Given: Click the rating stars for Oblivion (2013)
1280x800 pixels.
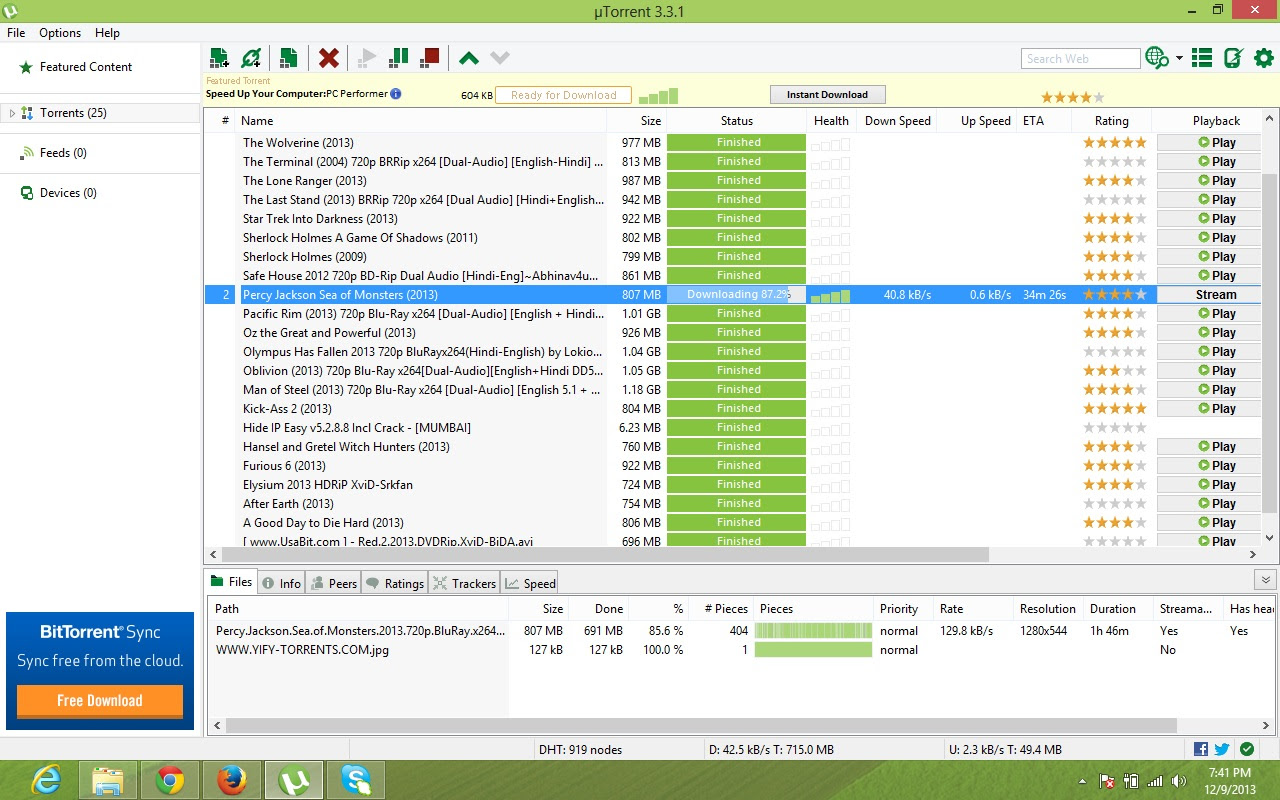Looking at the screenshot, I should (x=1114, y=370).
